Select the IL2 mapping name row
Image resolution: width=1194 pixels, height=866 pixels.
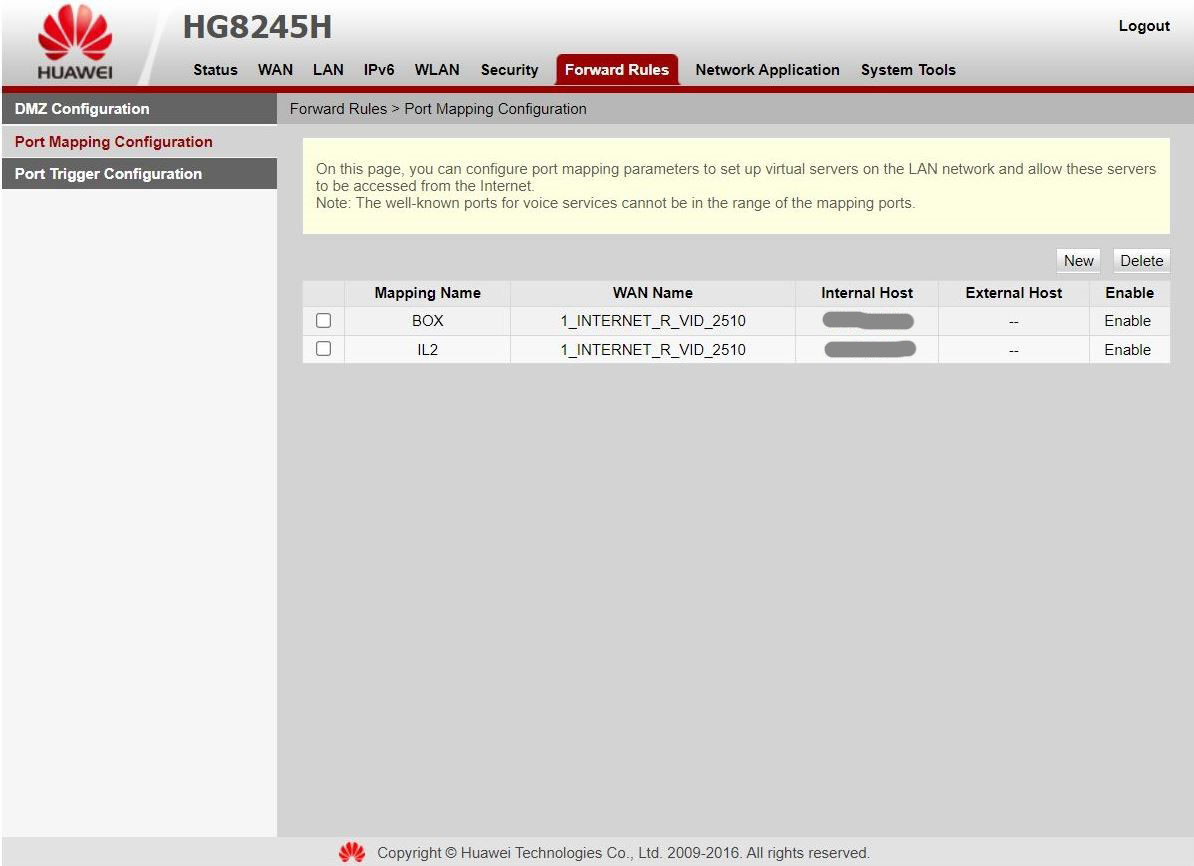point(427,350)
